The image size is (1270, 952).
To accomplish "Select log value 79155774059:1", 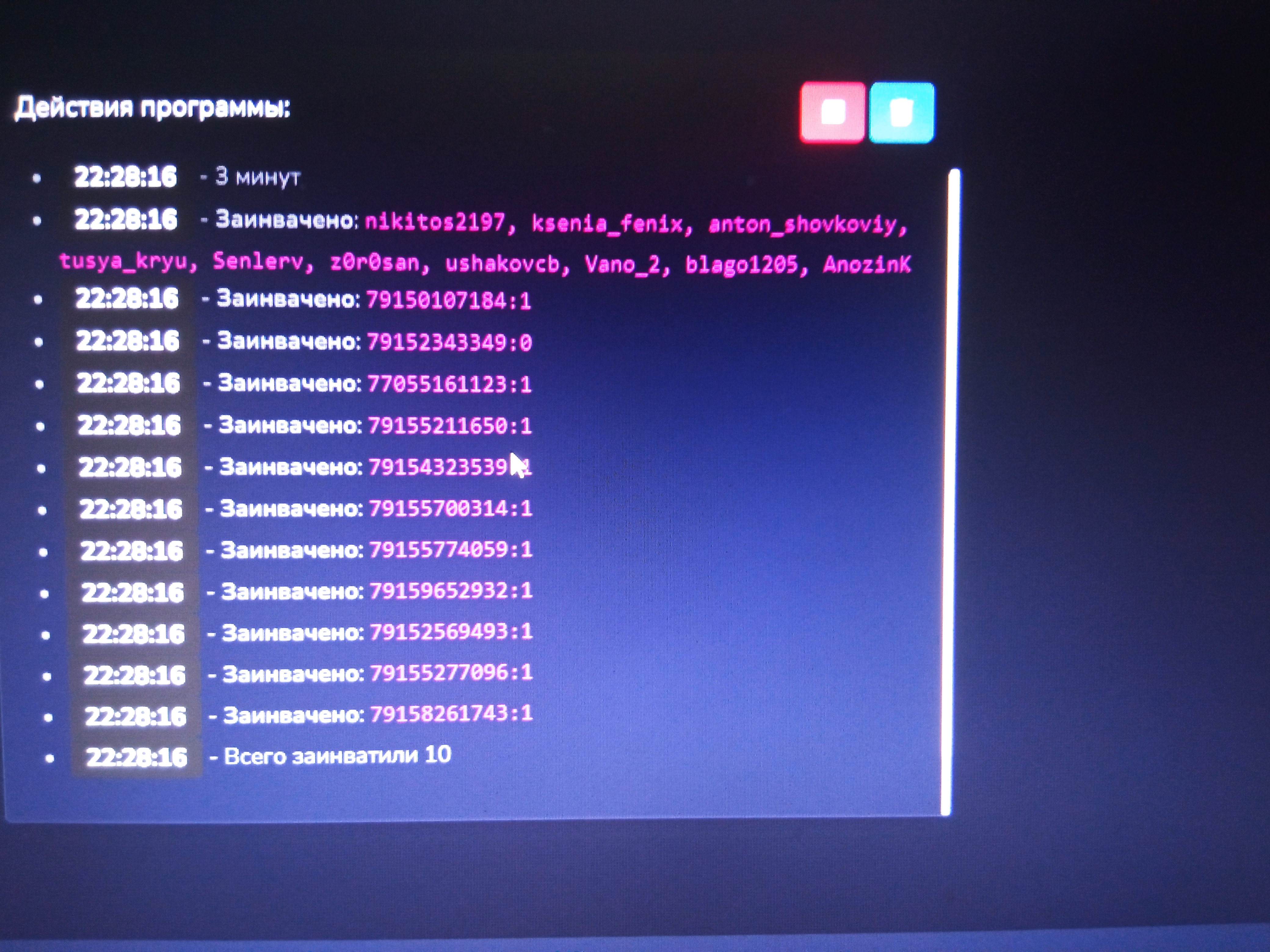I will (x=451, y=550).
